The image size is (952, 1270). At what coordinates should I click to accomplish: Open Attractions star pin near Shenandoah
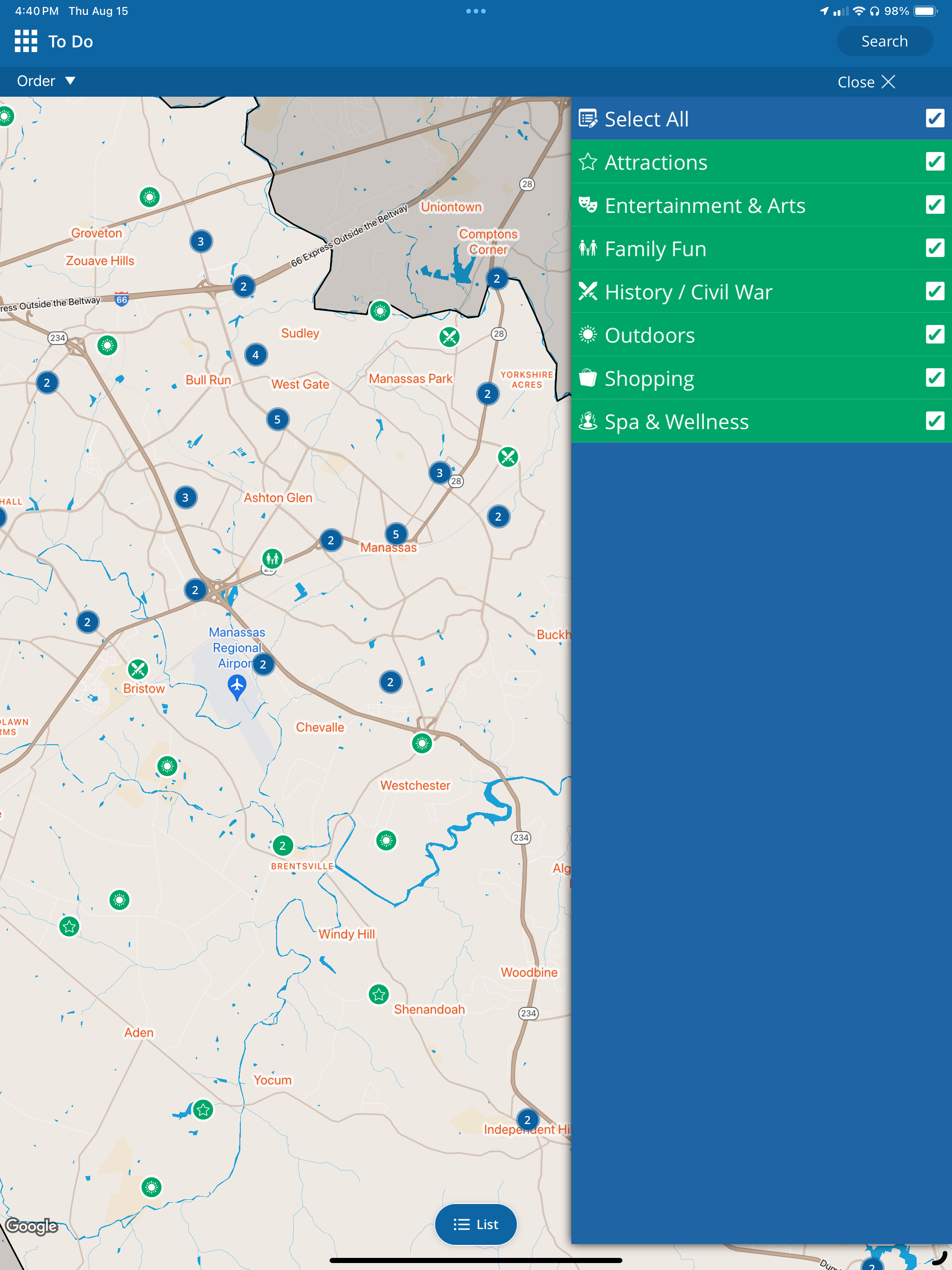(x=378, y=994)
